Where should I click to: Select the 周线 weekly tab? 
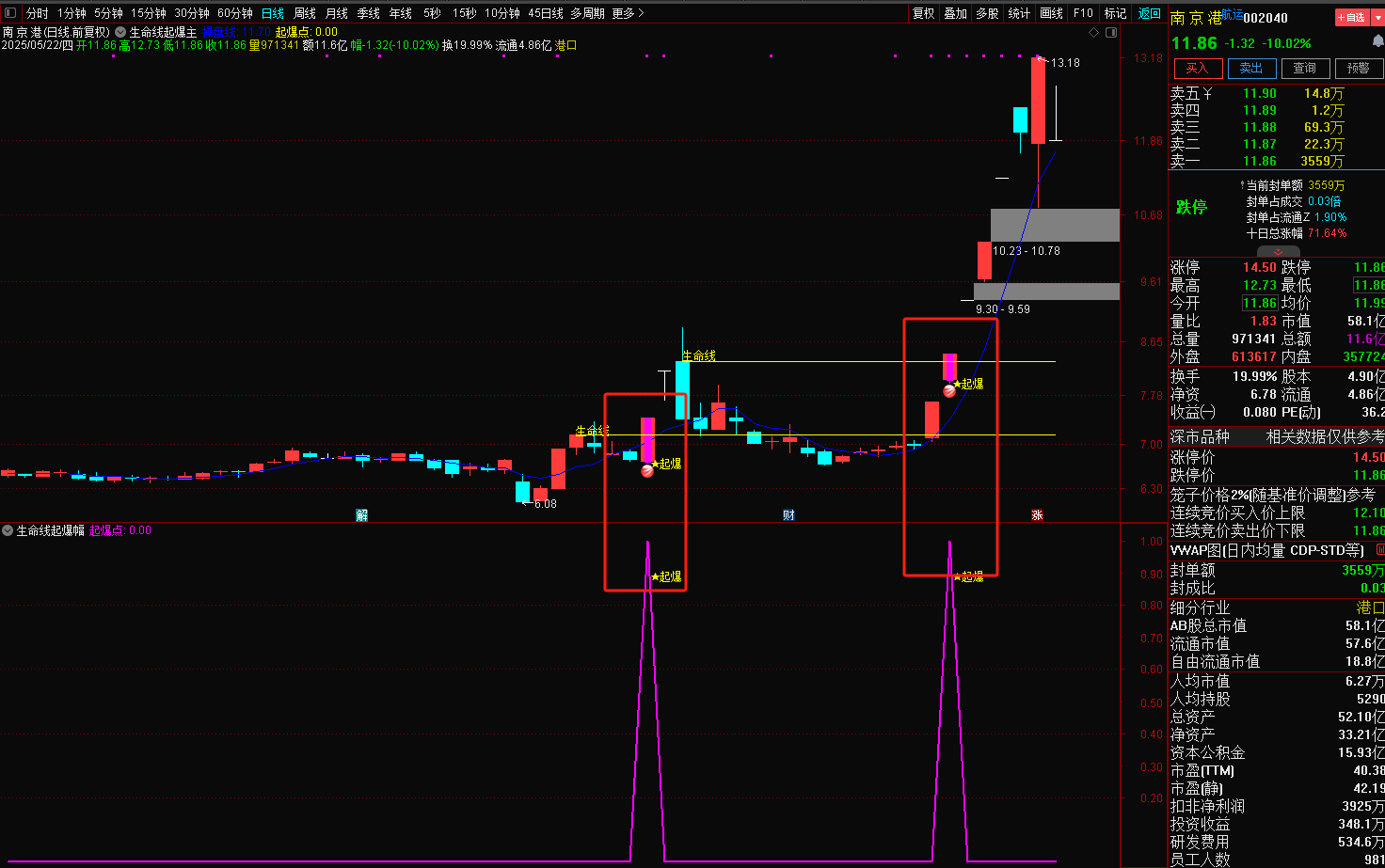pos(305,13)
